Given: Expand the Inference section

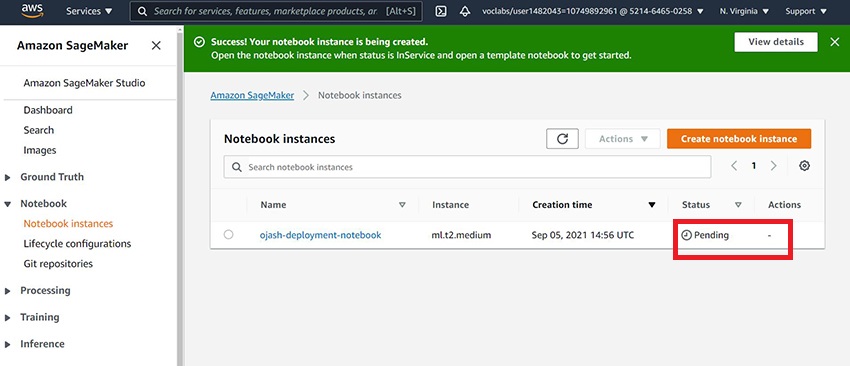Looking at the screenshot, I should pos(8,344).
